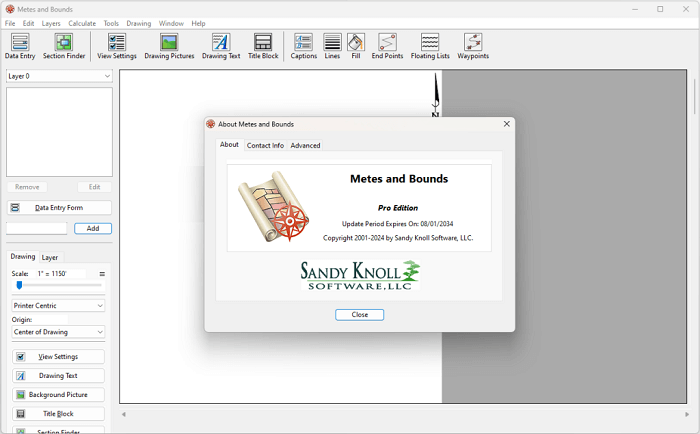Select the Lines tool
Viewport: 700px width, 434px height.
click(332, 46)
